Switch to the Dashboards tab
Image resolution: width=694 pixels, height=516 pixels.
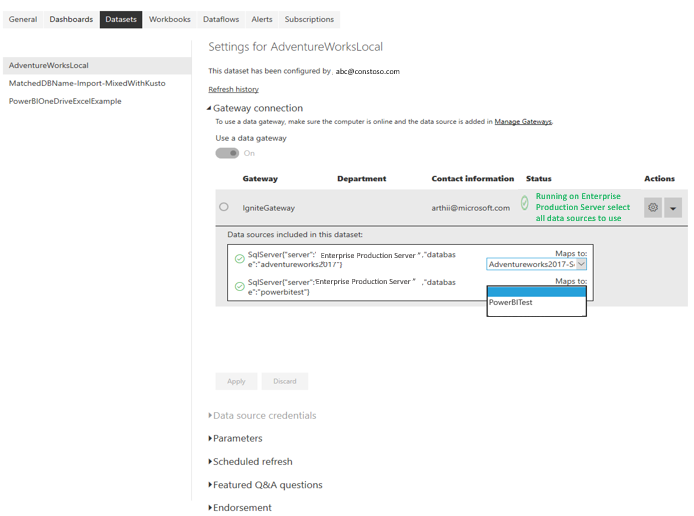71,19
